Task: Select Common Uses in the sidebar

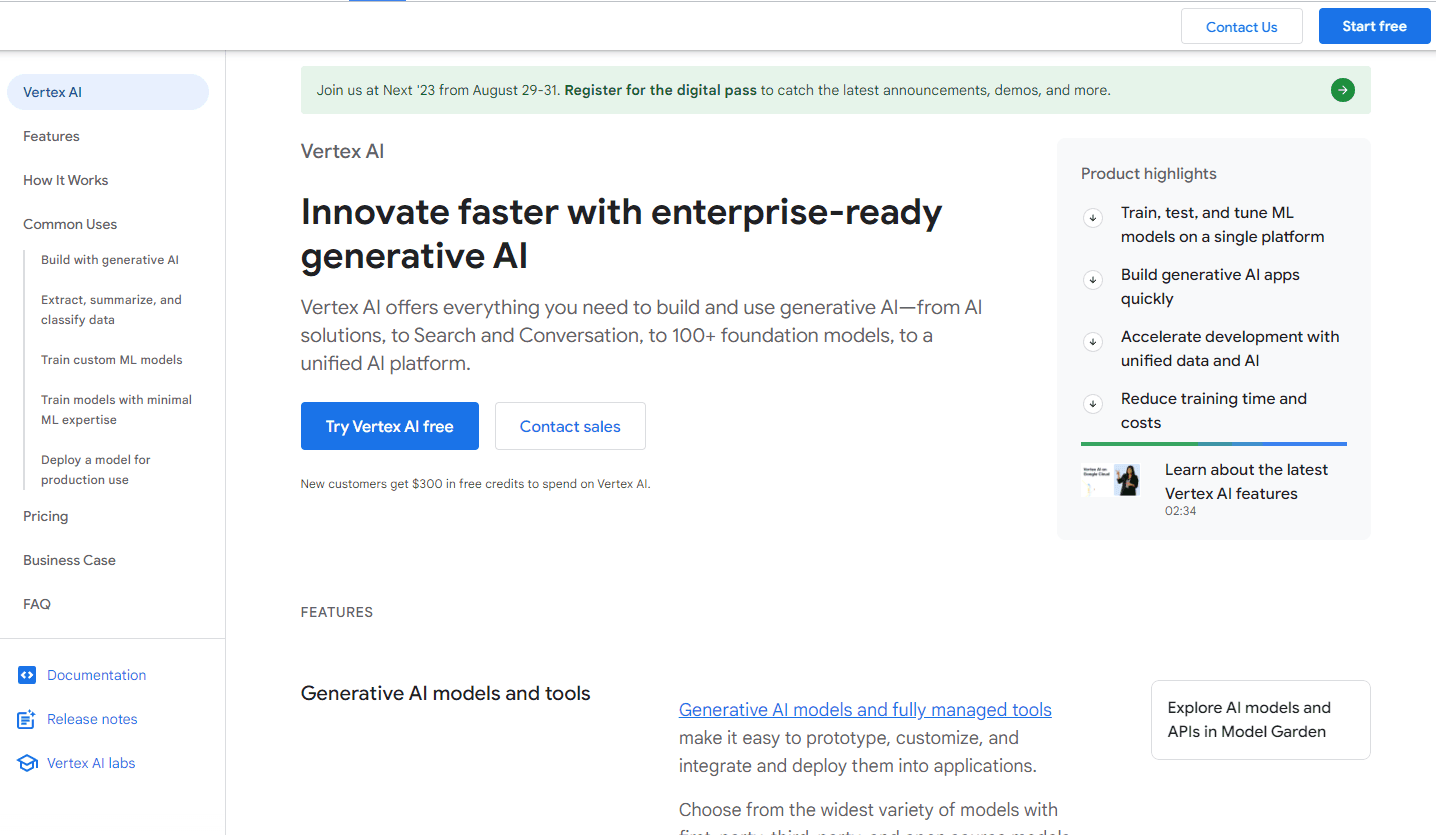Action: [70, 224]
